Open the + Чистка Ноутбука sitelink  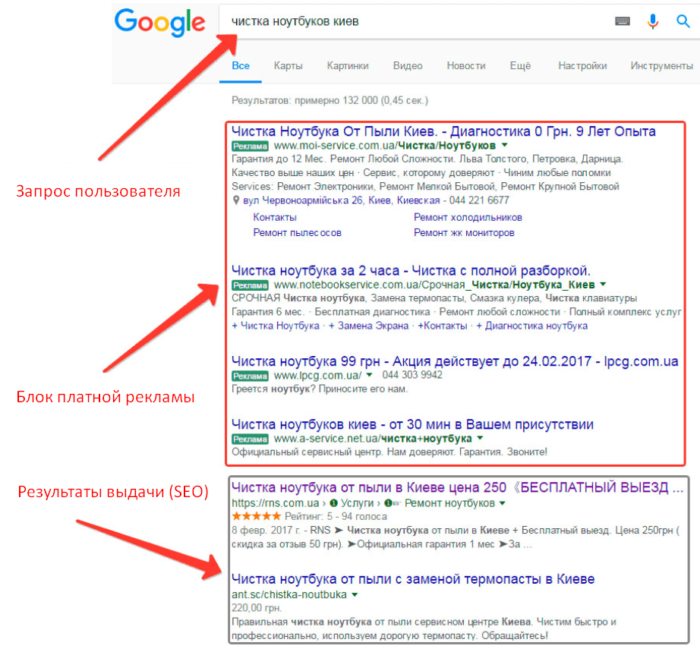(275, 326)
